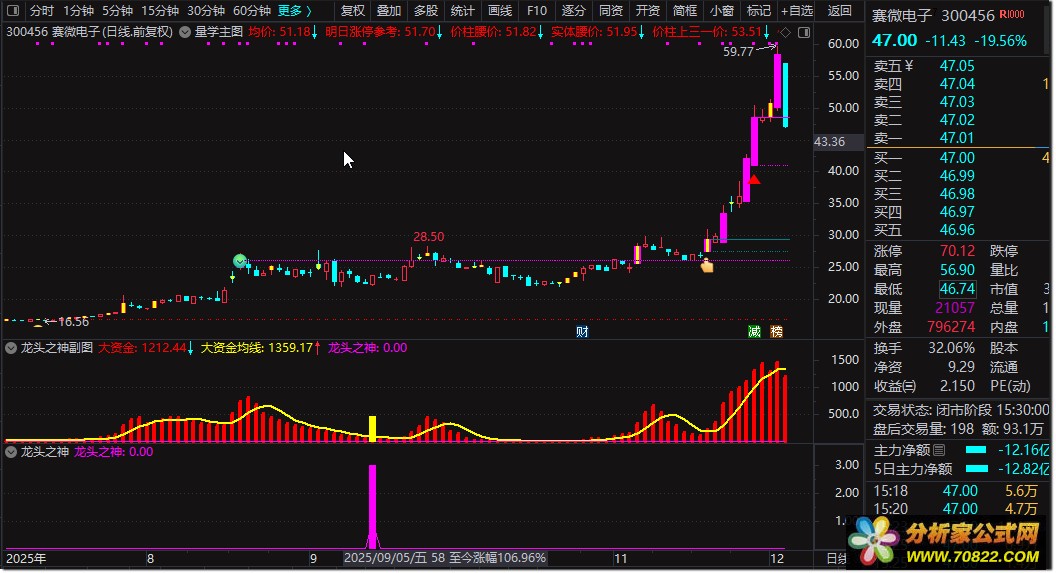Select the 30分钟 period tab
The height and width of the screenshot is (573, 1056).
coord(205,11)
